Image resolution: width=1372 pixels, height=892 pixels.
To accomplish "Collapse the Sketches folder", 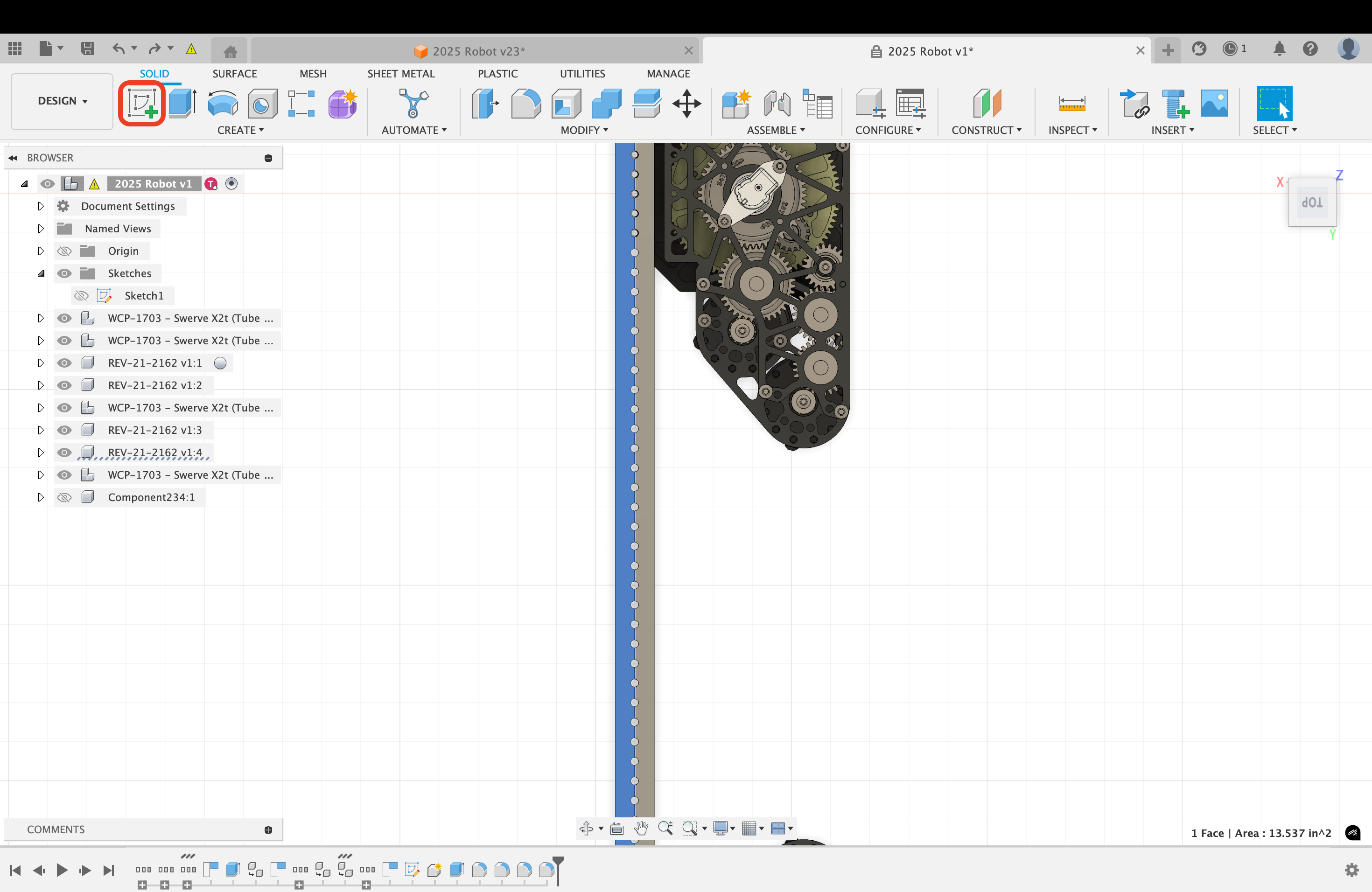I will point(40,273).
